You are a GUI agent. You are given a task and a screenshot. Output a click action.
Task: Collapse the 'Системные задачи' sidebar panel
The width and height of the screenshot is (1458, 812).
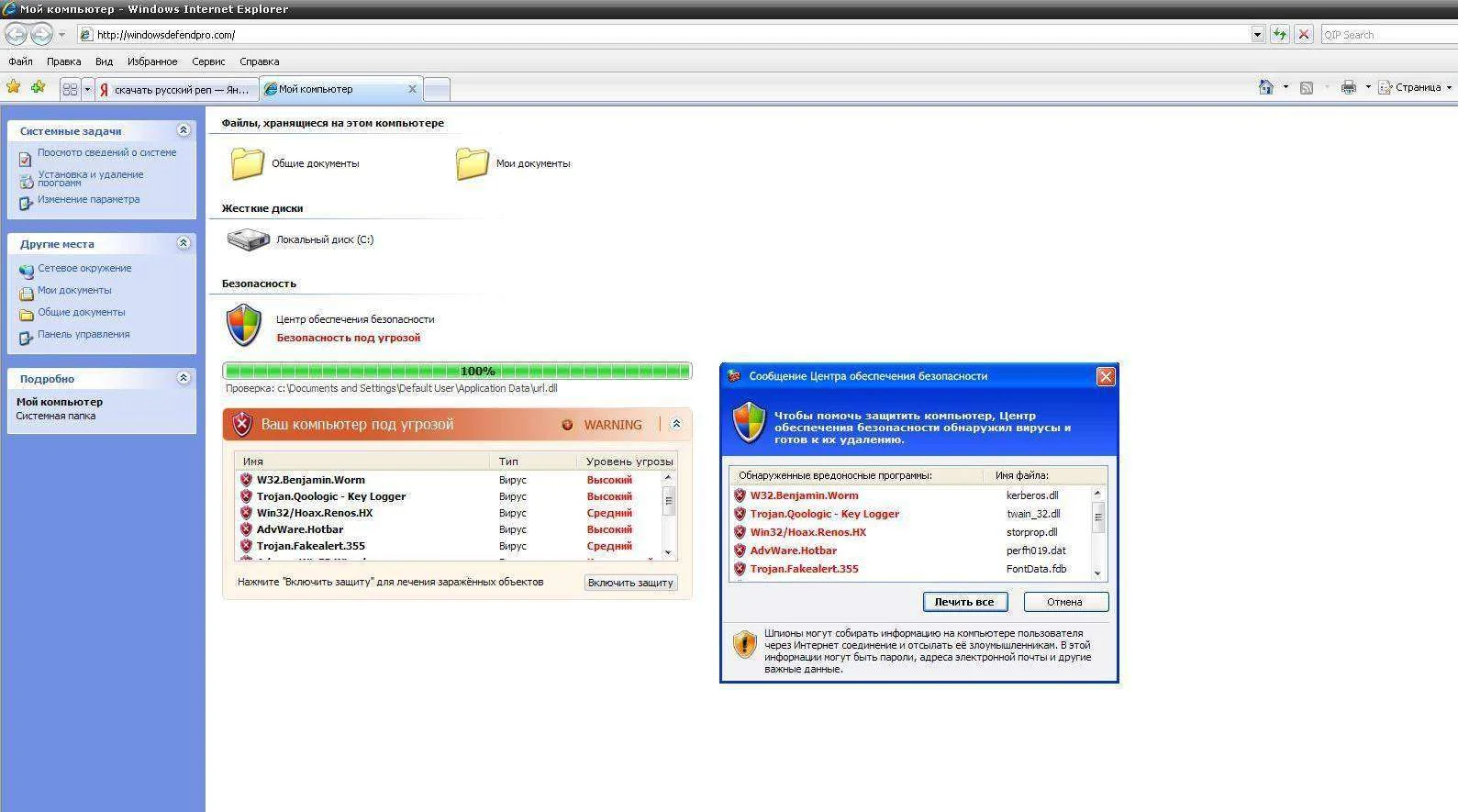click(184, 130)
